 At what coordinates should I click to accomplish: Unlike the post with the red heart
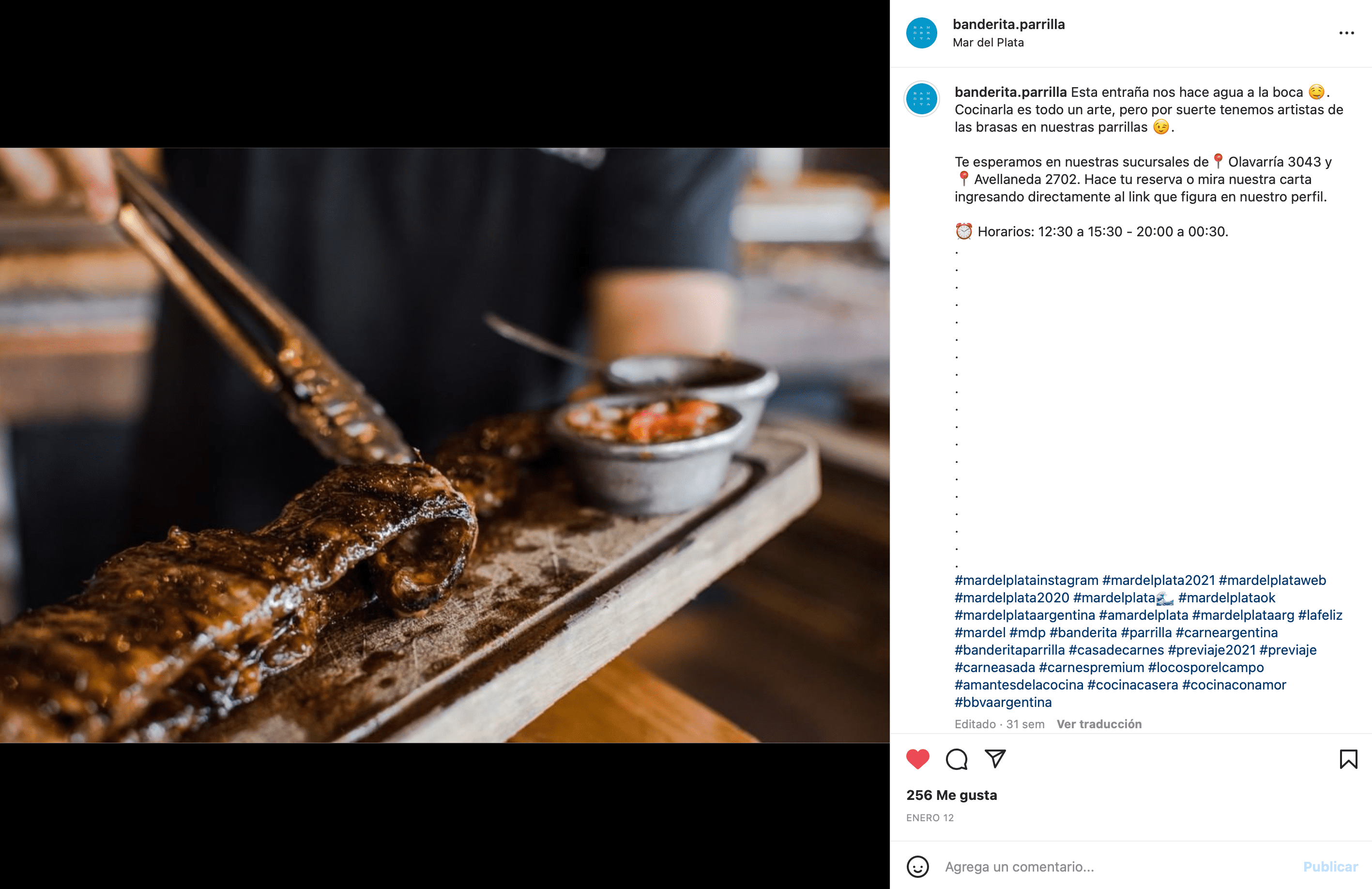[x=918, y=759]
